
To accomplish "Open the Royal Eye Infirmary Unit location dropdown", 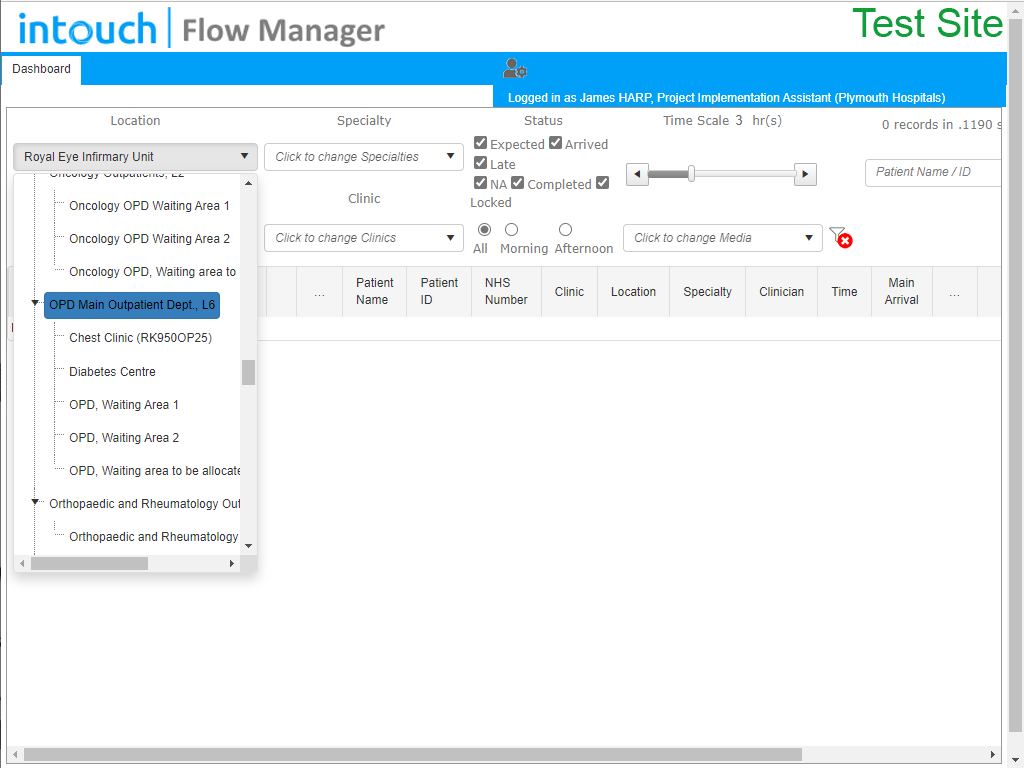I will point(135,157).
